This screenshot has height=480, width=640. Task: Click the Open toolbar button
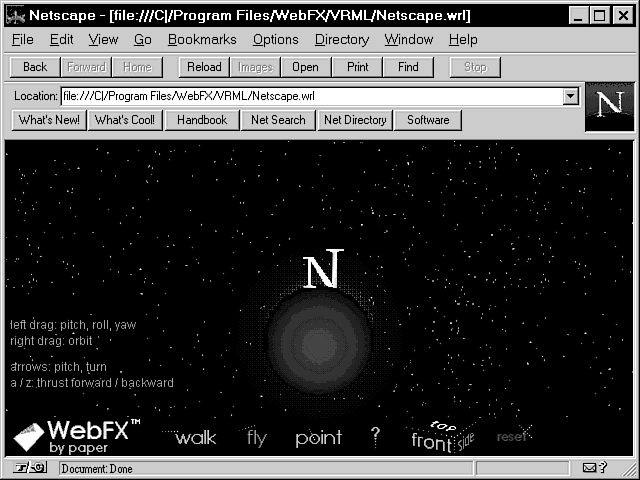coord(305,67)
